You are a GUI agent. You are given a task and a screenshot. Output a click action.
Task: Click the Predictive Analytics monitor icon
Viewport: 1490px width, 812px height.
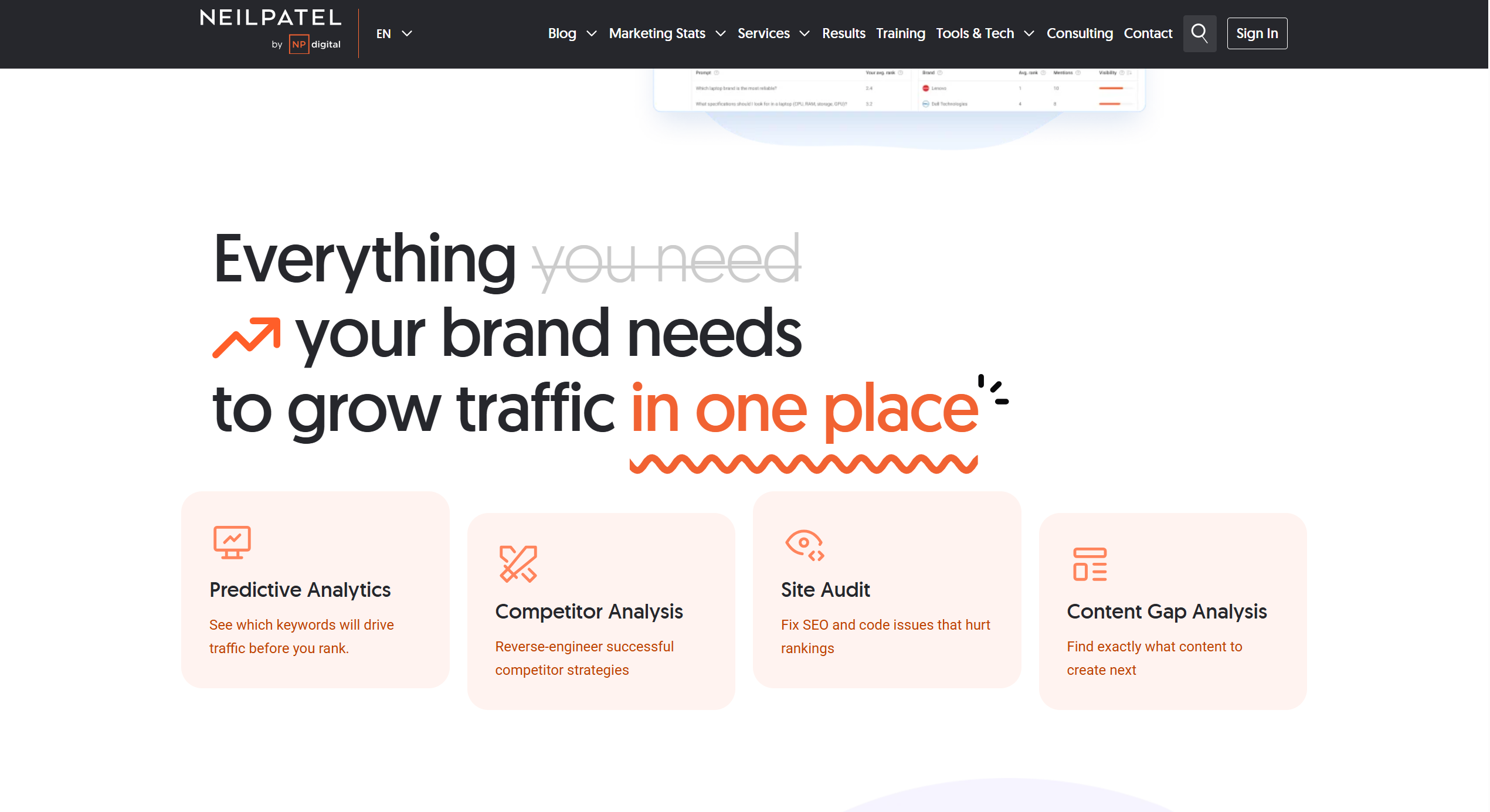pos(232,542)
